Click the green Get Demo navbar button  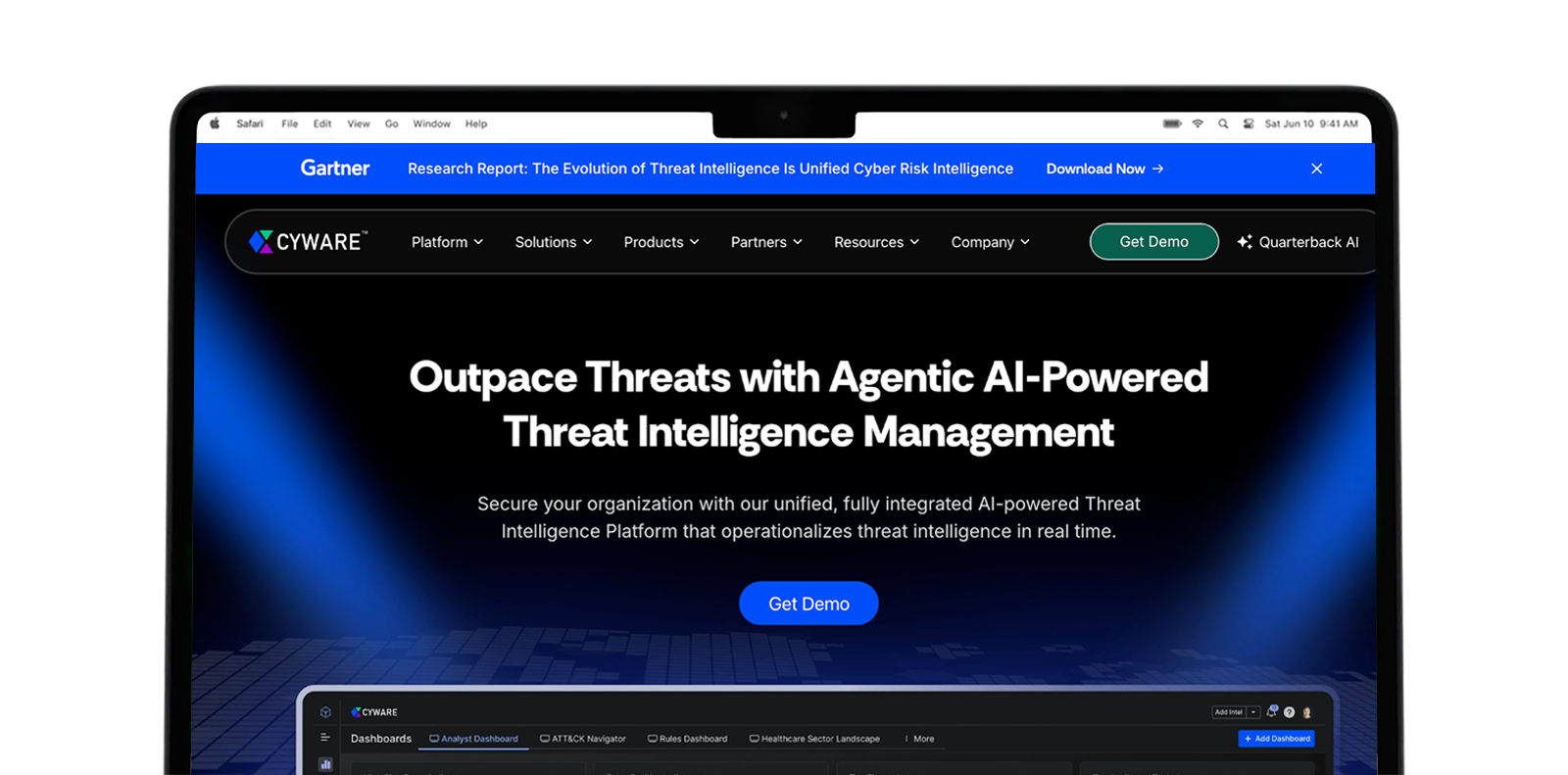(x=1154, y=242)
